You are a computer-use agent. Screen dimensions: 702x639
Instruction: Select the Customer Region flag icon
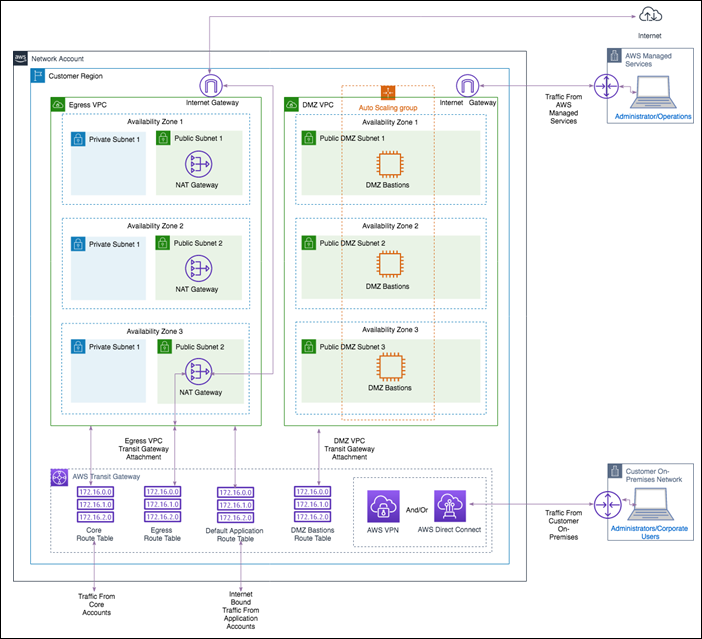(39, 76)
